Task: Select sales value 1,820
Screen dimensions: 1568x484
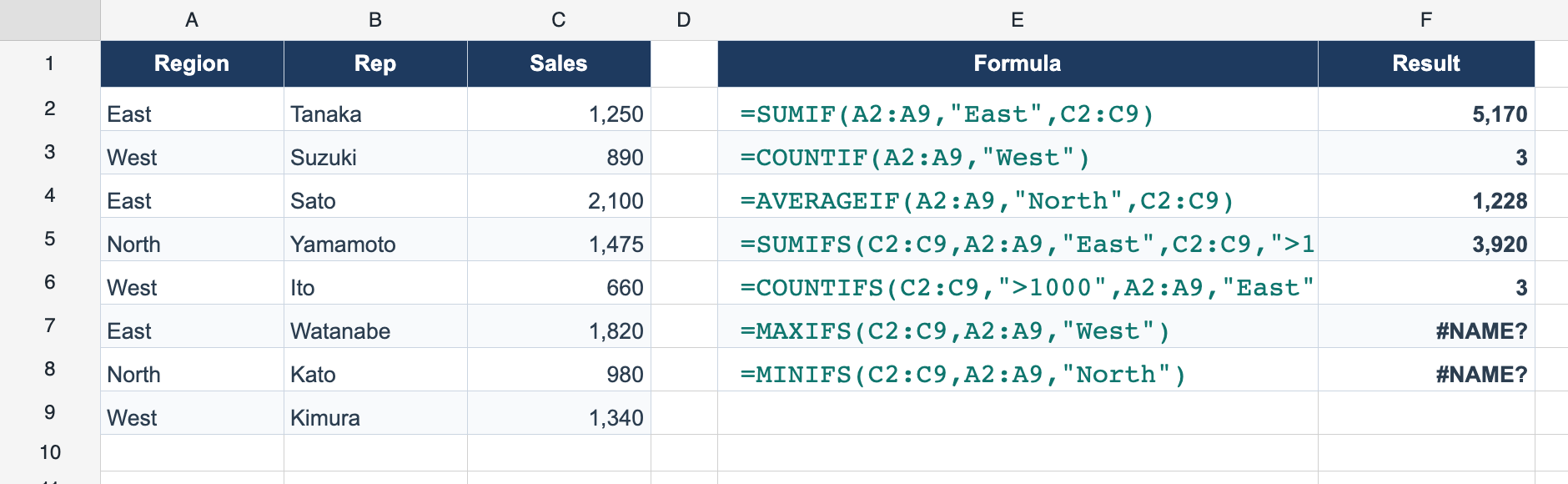Action: pos(559,326)
